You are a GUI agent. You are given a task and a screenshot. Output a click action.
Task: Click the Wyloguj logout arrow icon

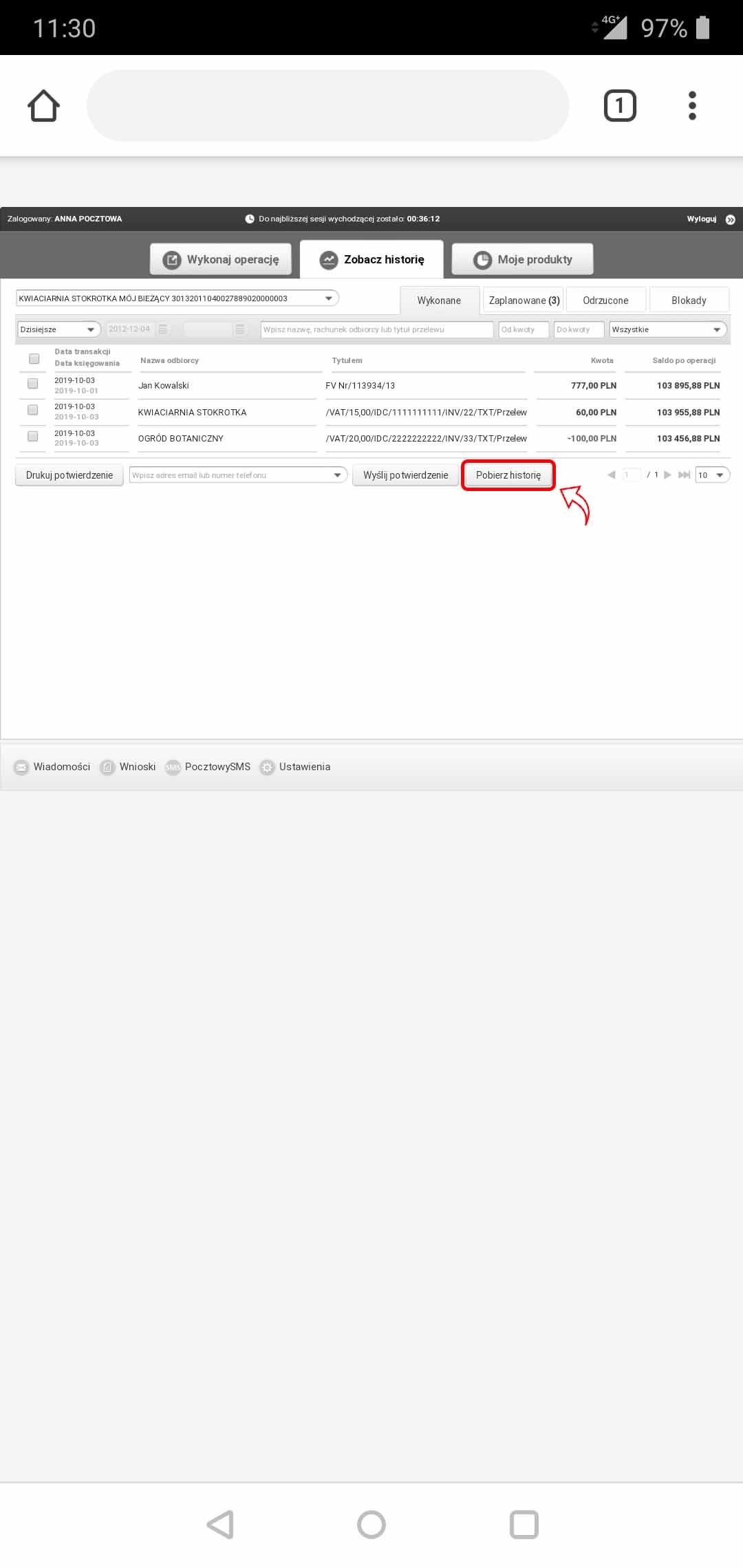point(730,219)
